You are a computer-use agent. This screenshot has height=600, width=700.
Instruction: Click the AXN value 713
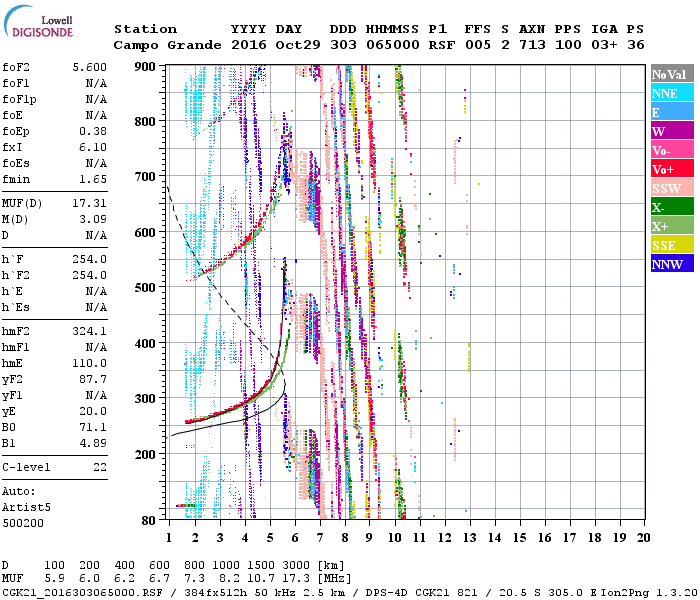click(532, 45)
